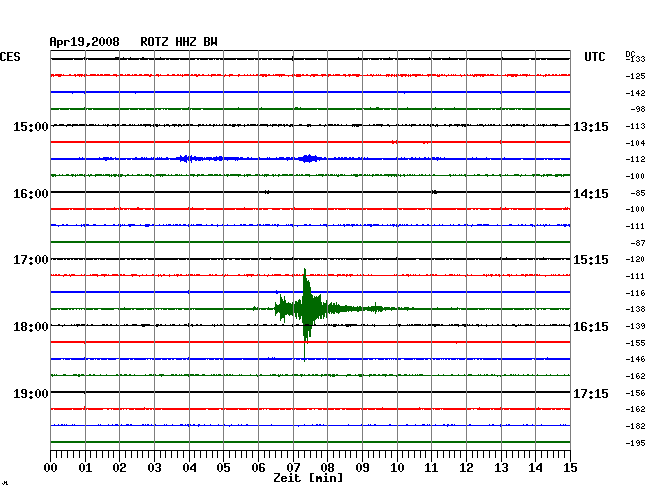
Task: Click the DC offset value -182
Action: 635,426
